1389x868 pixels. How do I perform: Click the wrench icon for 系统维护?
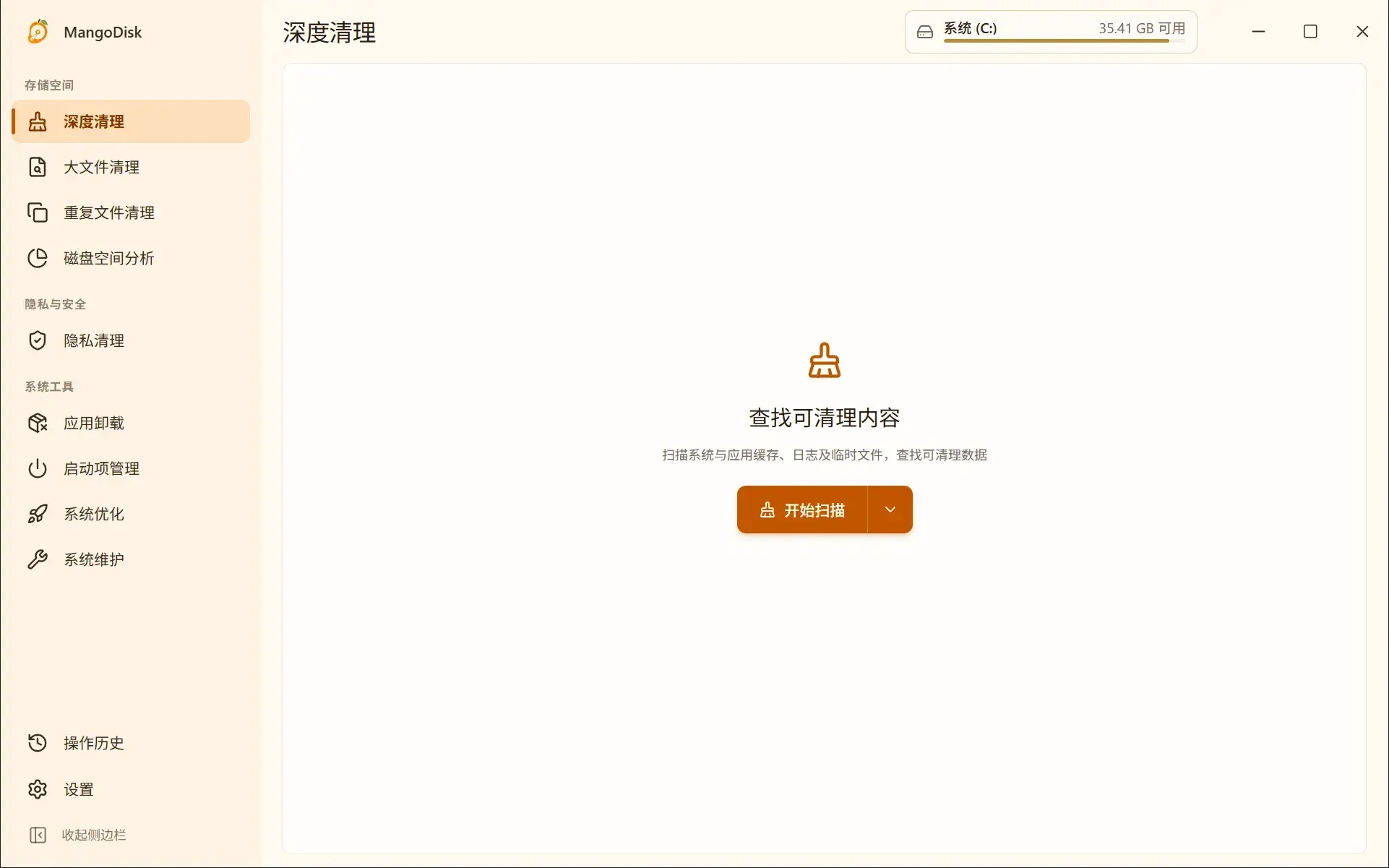tap(38, 559)
